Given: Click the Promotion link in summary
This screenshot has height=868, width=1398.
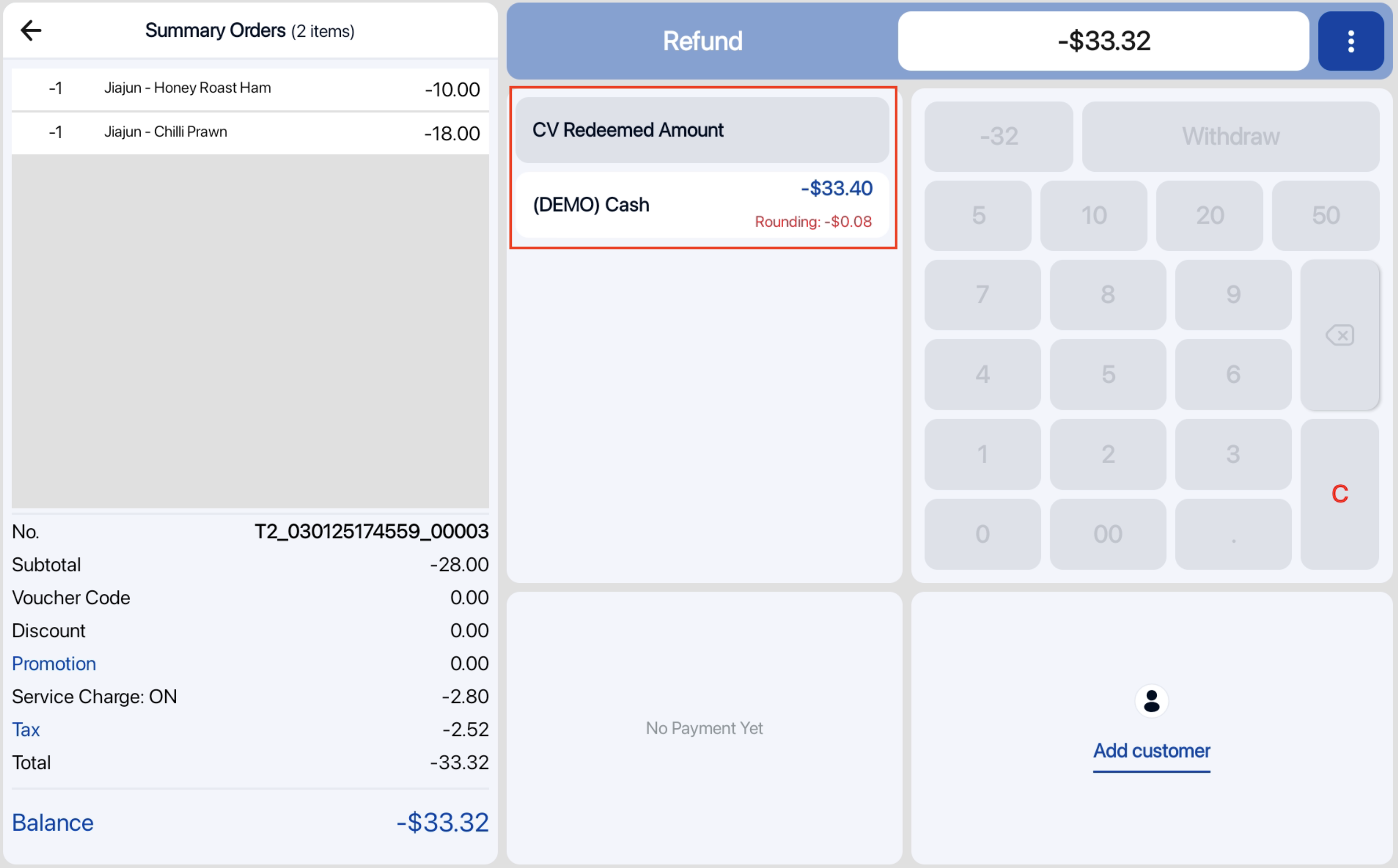Looking at the screenshot, I should click(54, 664).
